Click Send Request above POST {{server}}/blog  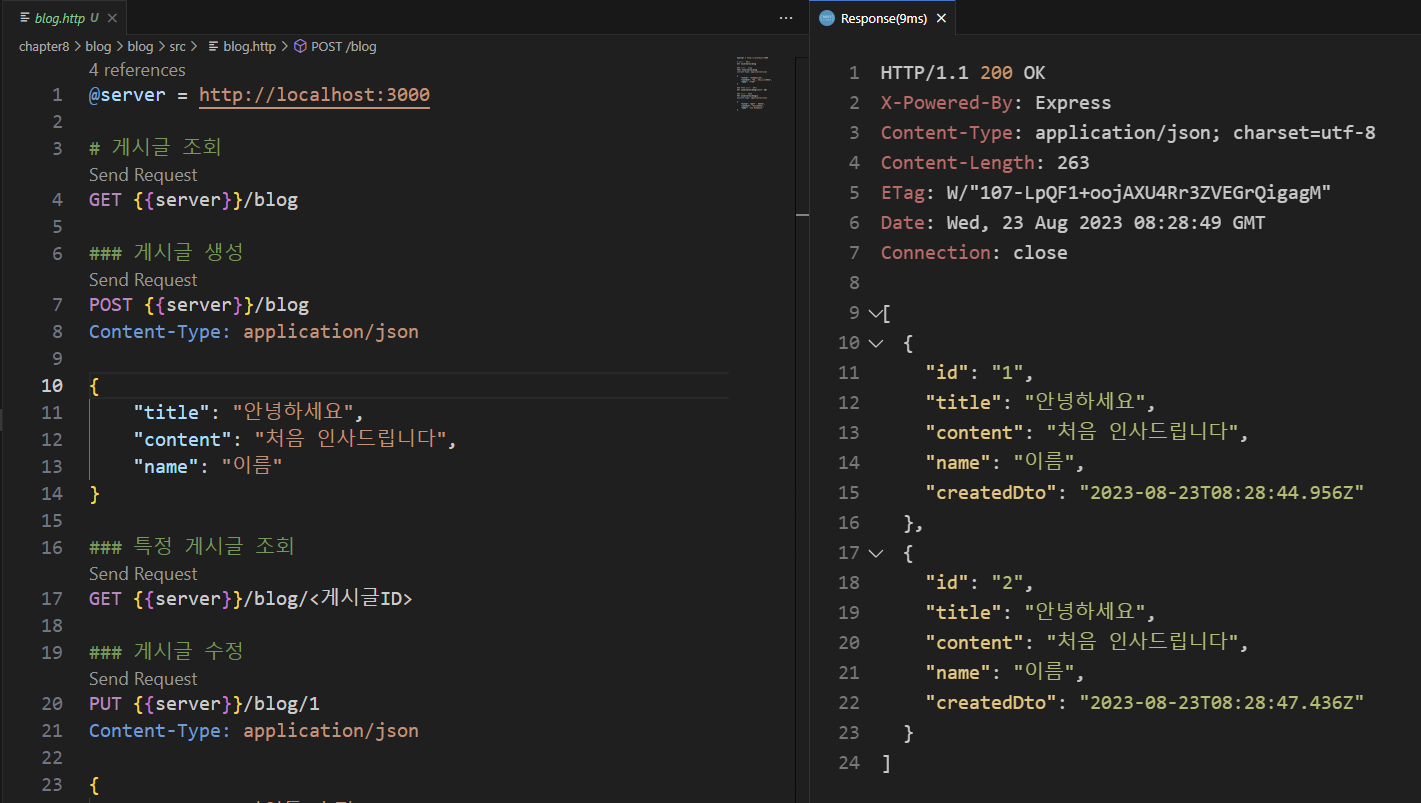143,280
